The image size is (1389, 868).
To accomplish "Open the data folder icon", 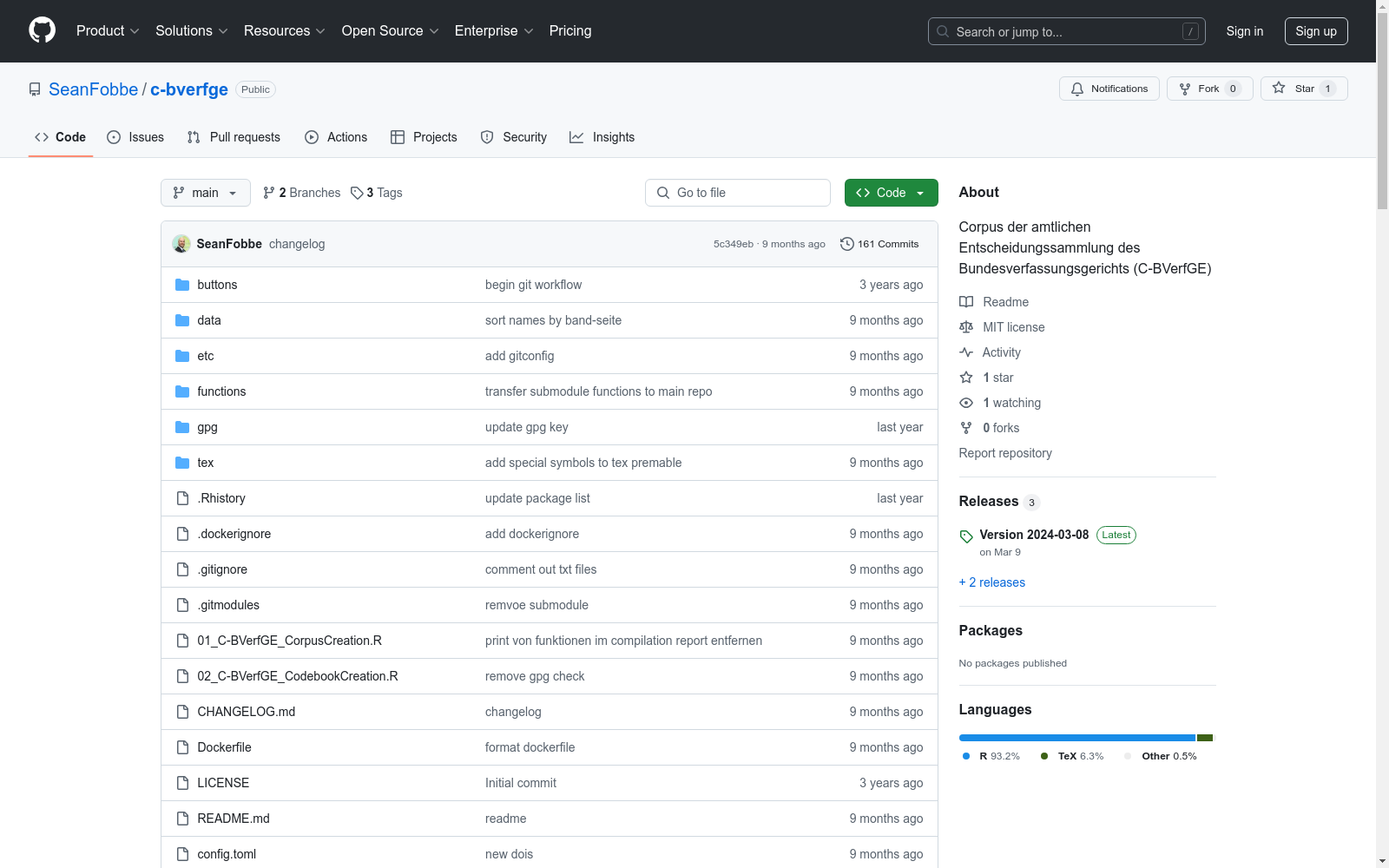I will [182, 320].
